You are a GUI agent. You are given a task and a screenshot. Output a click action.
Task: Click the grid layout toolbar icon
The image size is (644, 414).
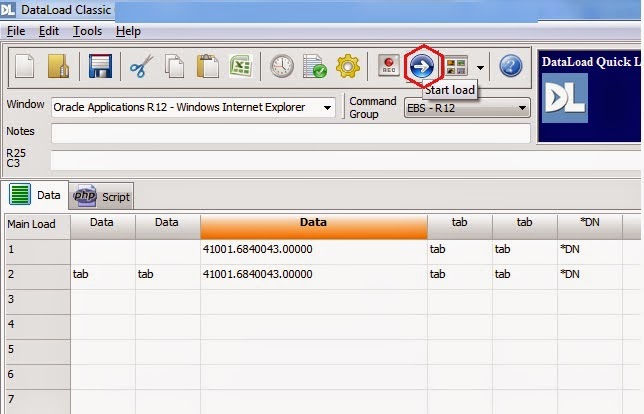point(456,66)
